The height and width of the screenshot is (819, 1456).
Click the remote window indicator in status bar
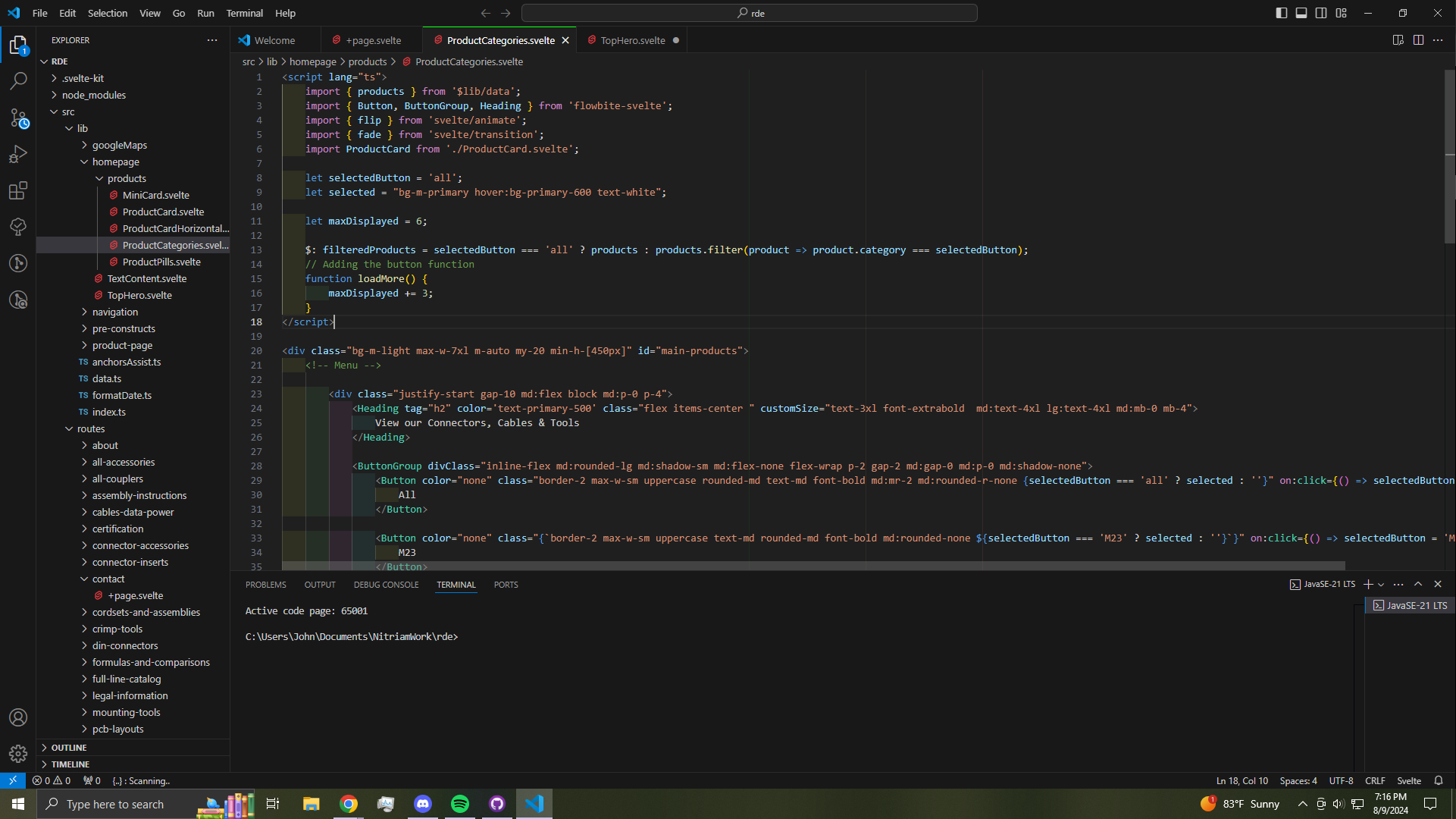pos(13,780)
